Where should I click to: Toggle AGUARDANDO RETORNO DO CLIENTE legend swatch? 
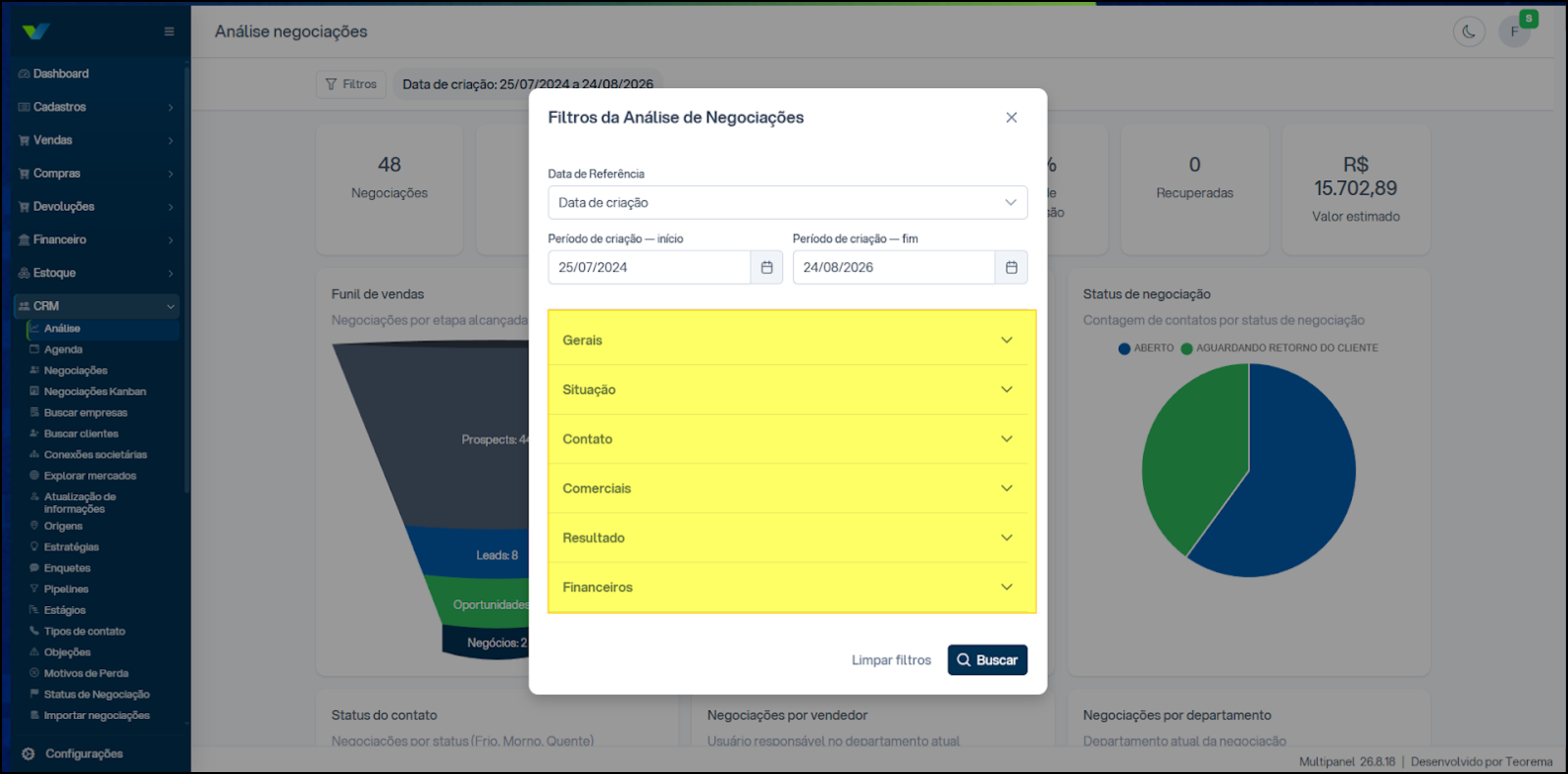pos(1186,348)
